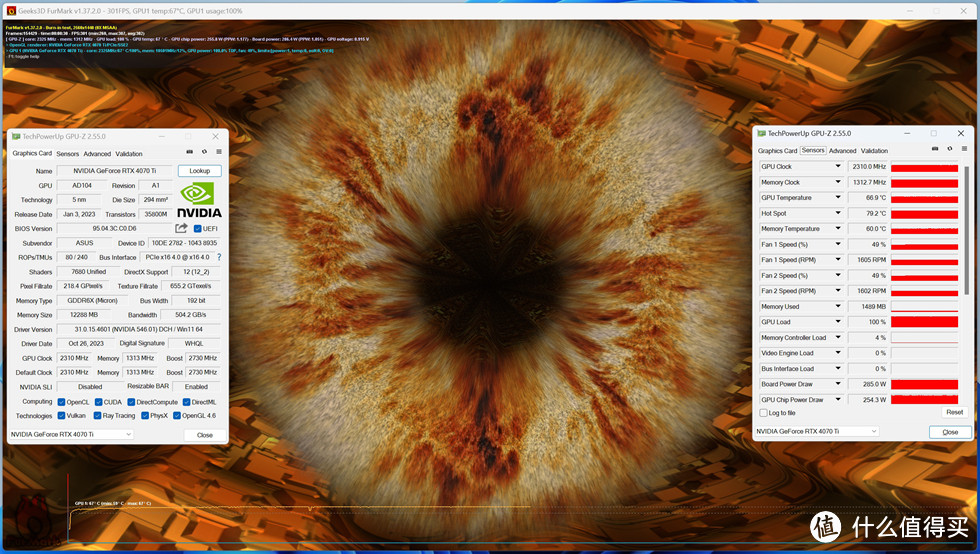The image size is (980, 554).
Task: Open GPU selector dropdown in left GPU-Z window
Action: 71,434
